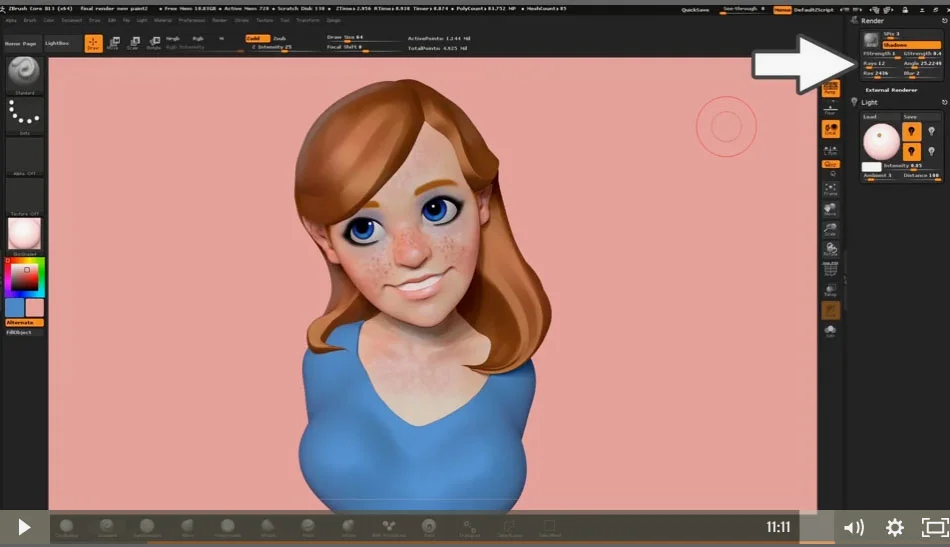Screen dimensions: 950x547
Task: Mute the video with the speaker icon
Action: coord(854,528)
